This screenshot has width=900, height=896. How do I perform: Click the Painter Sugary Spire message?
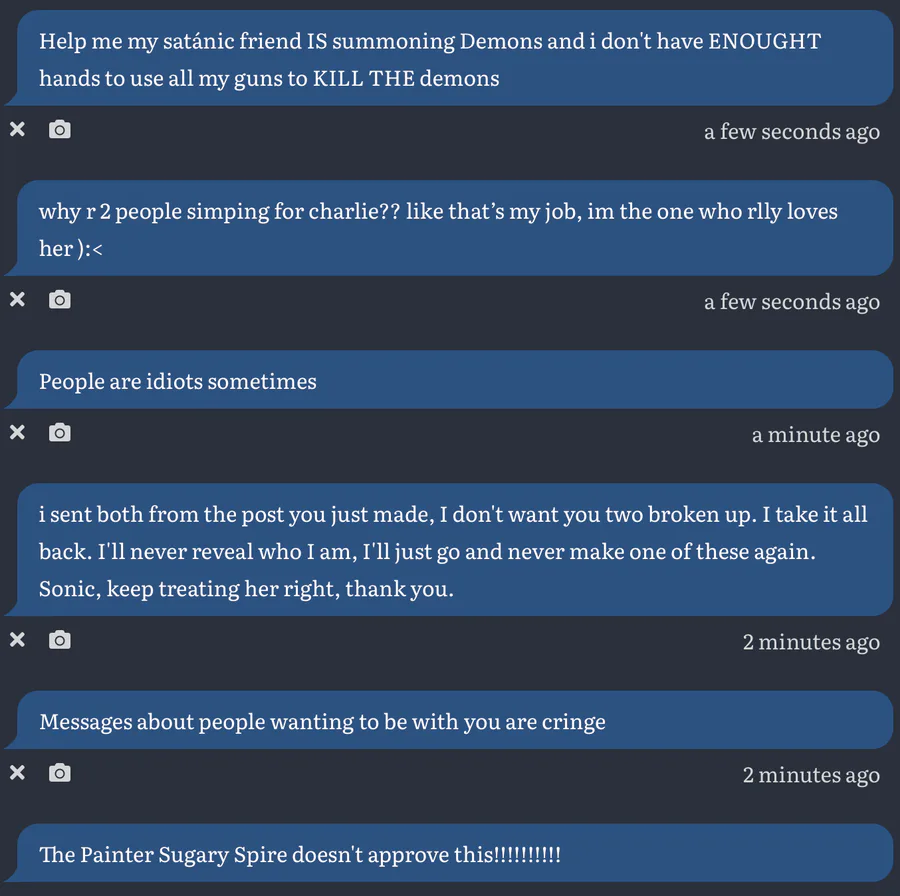click(450, 855)
